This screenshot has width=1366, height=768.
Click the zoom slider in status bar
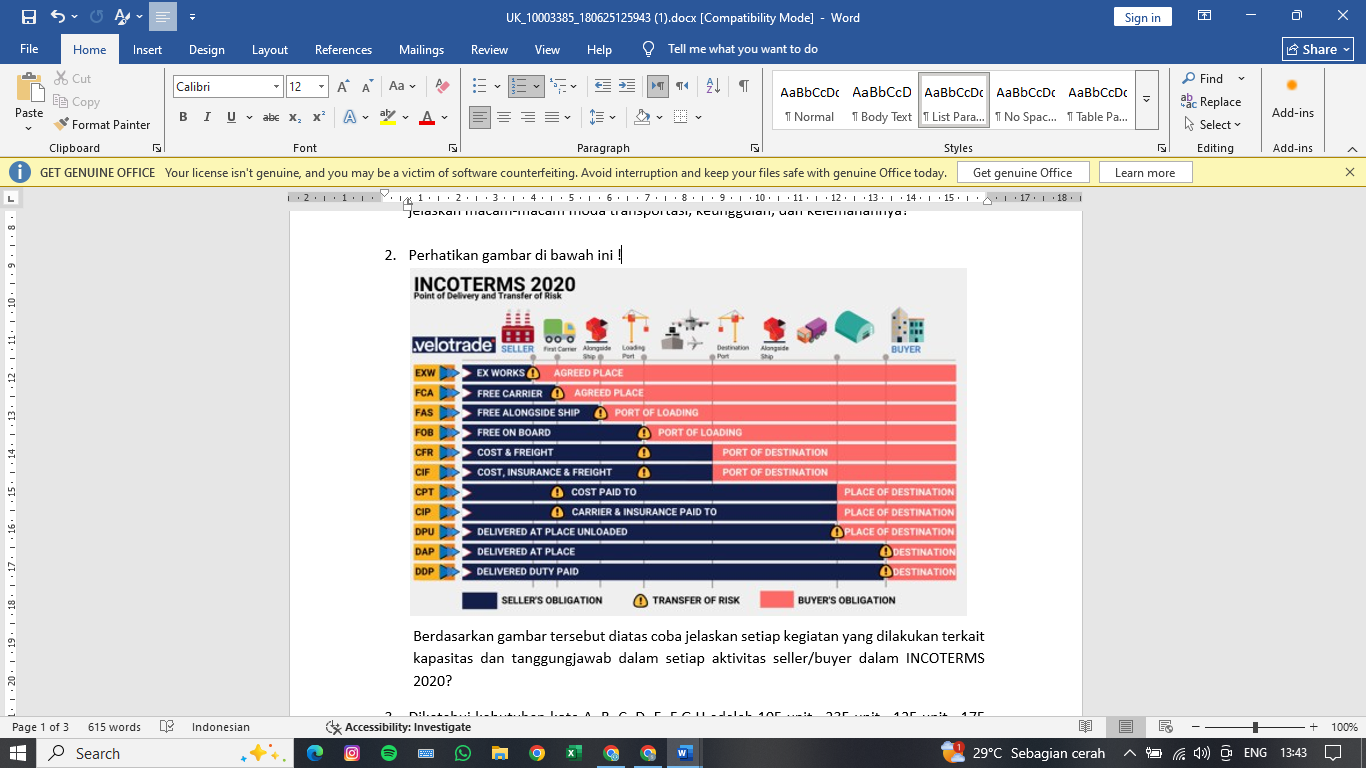1255,727
